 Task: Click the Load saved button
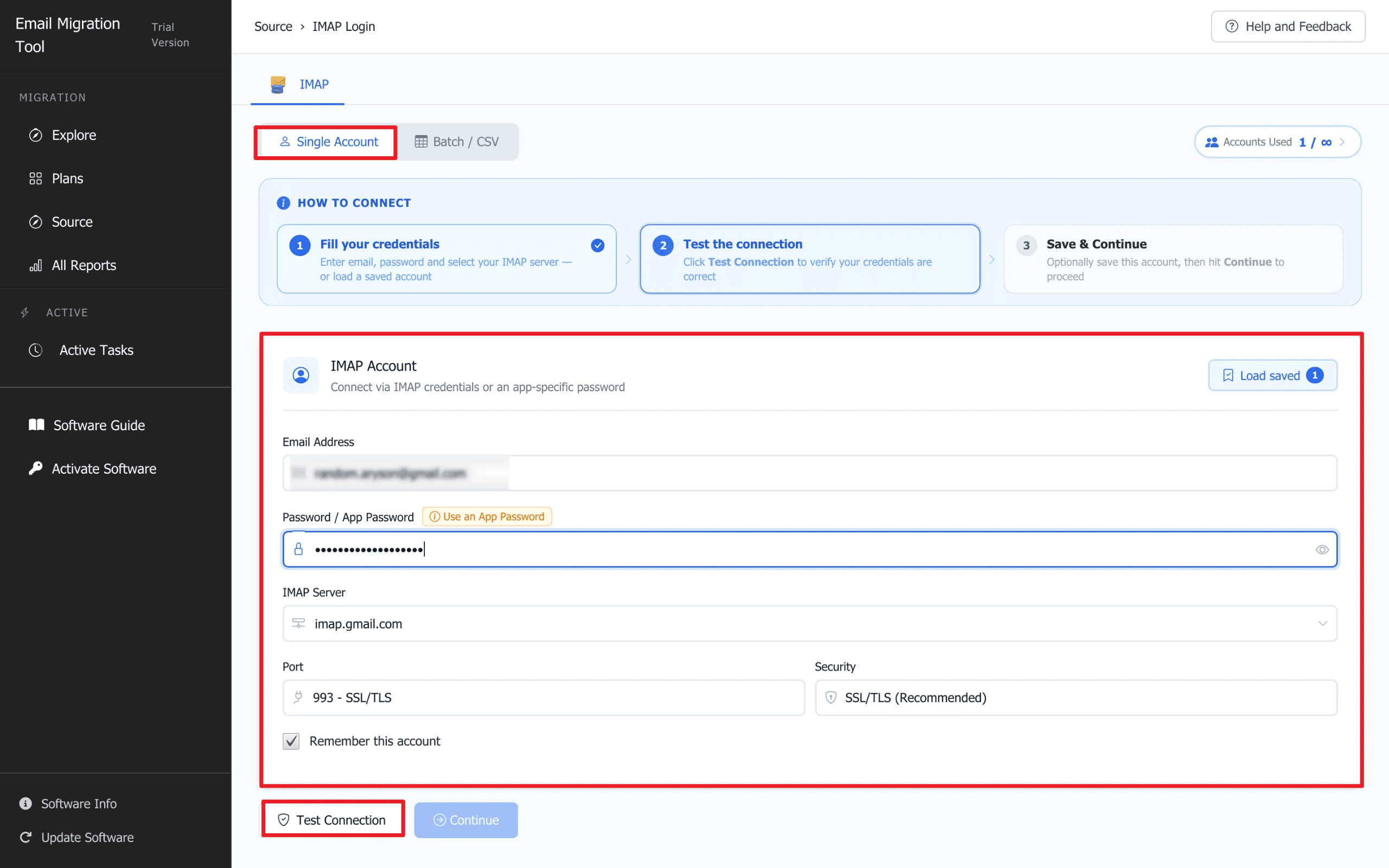pos(1272,375)
